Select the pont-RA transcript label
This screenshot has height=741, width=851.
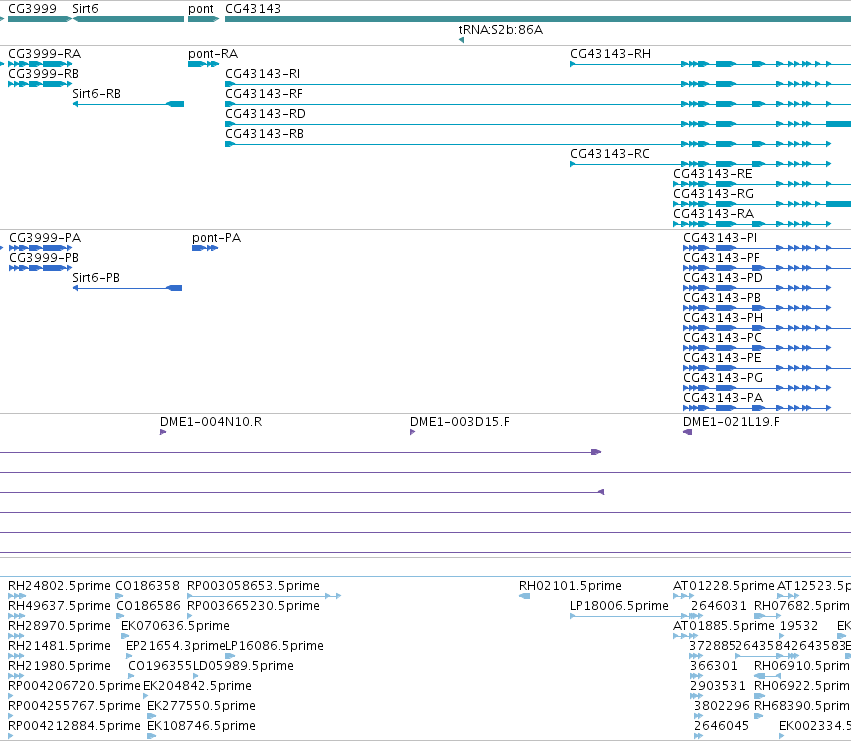pos(213,54)
